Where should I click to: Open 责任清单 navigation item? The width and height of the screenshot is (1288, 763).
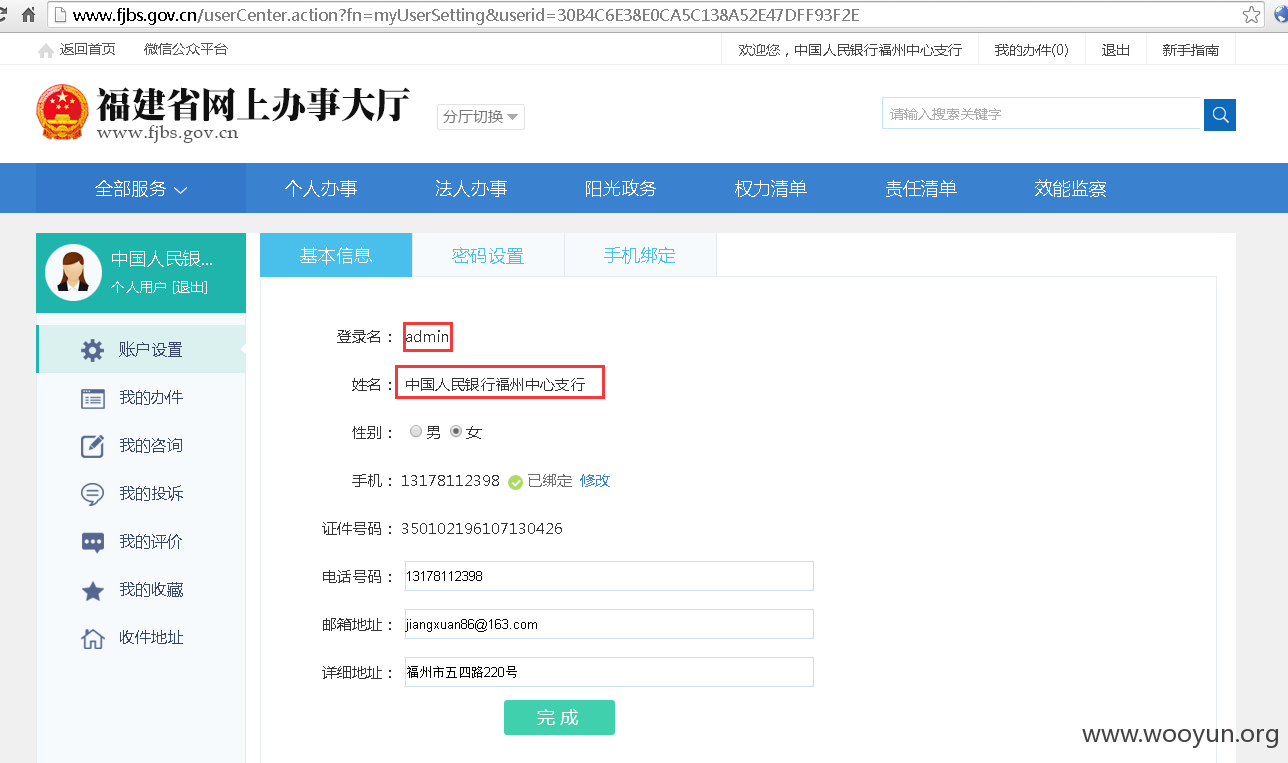click(921, 188)
